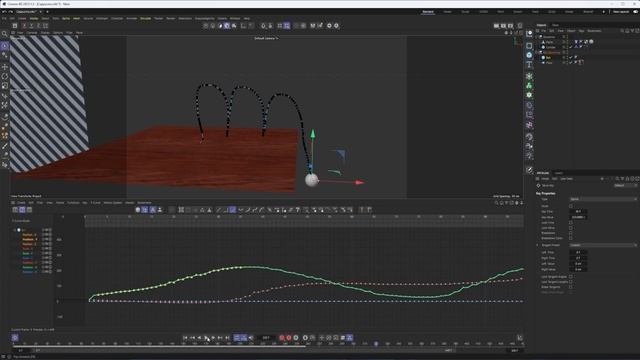Toggle the Y axis lock icon
640x360 pixels.
pos(31,26)
